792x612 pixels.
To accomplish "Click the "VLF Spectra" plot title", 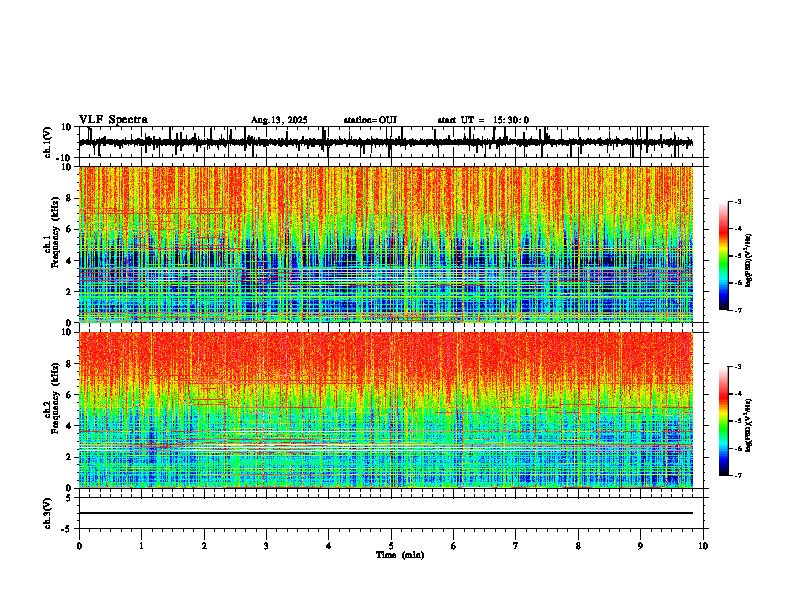I will tap(113, 120).
